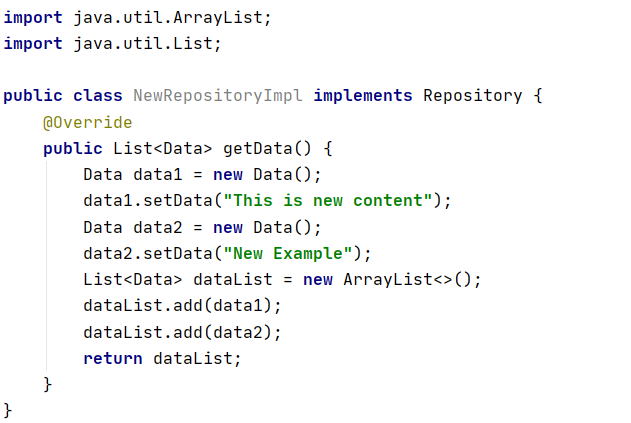Click the class's final closing brace
631x423 pixels.
point(8,409)
